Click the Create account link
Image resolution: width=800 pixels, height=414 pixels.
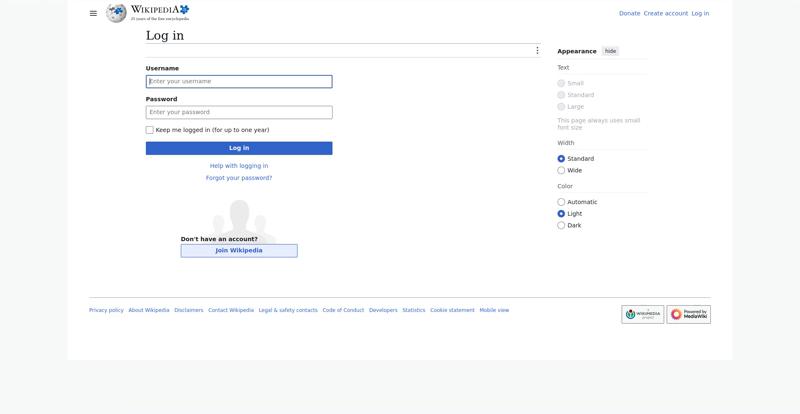point(665,13)
